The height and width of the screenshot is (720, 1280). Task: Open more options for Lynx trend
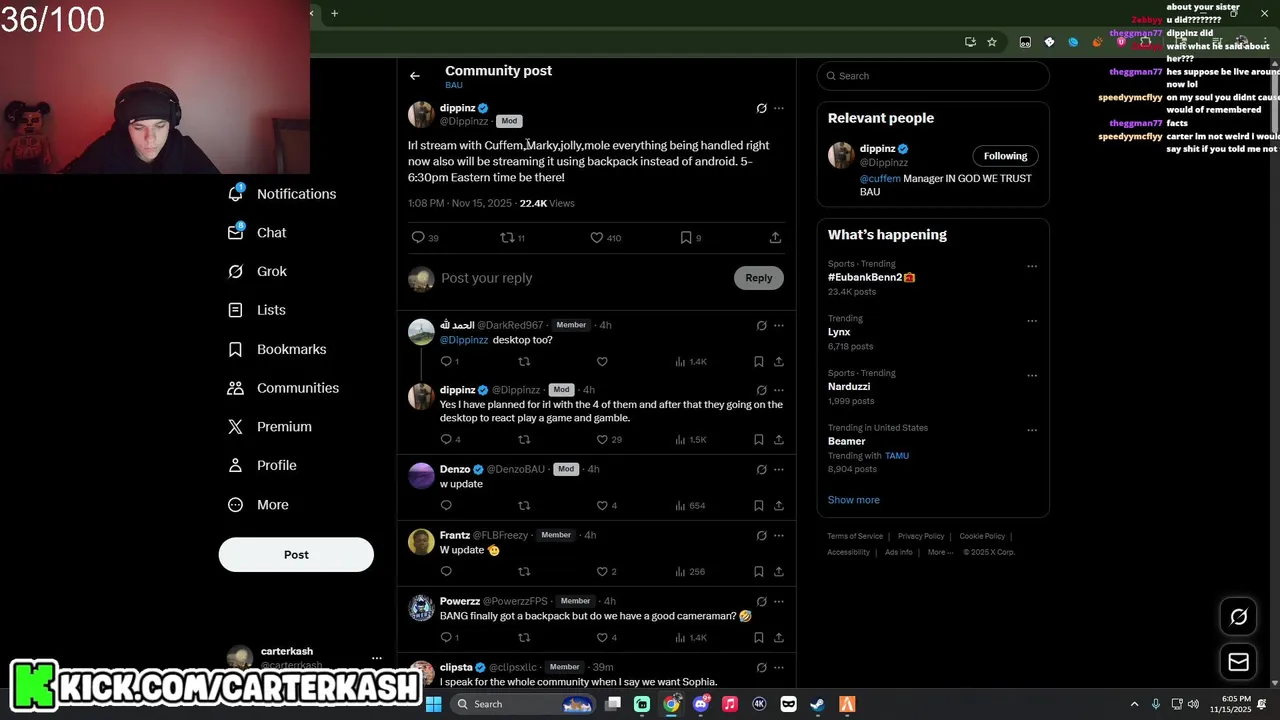(1032, 321)
